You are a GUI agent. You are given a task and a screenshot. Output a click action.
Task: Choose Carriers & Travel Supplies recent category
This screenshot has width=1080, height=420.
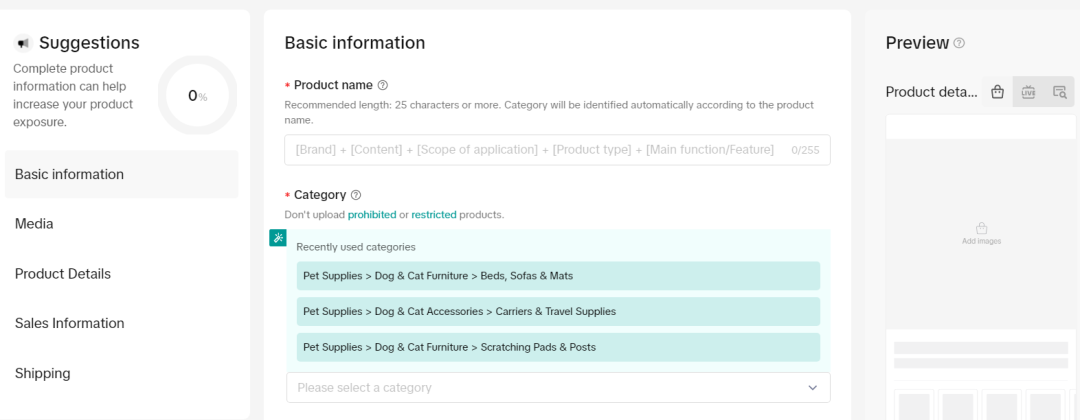(558, 311)
